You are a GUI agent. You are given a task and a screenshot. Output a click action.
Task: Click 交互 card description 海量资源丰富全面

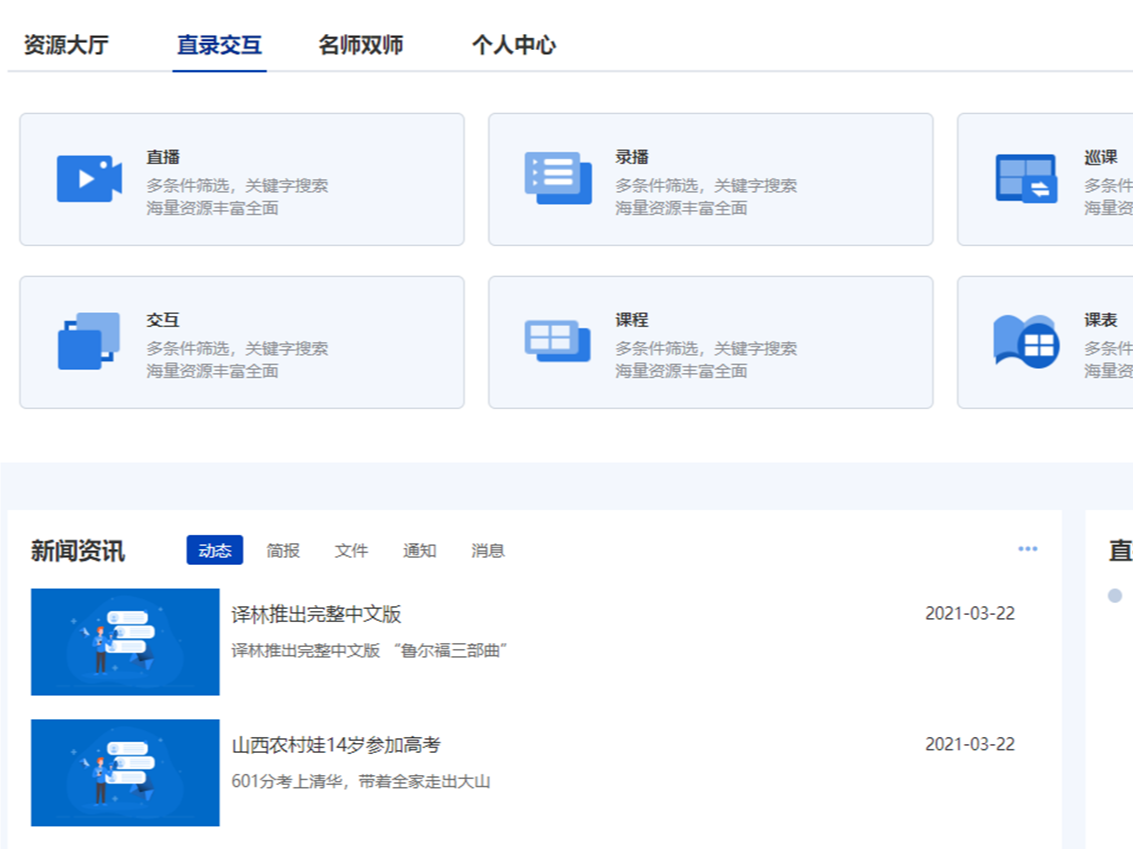point(212,371)
